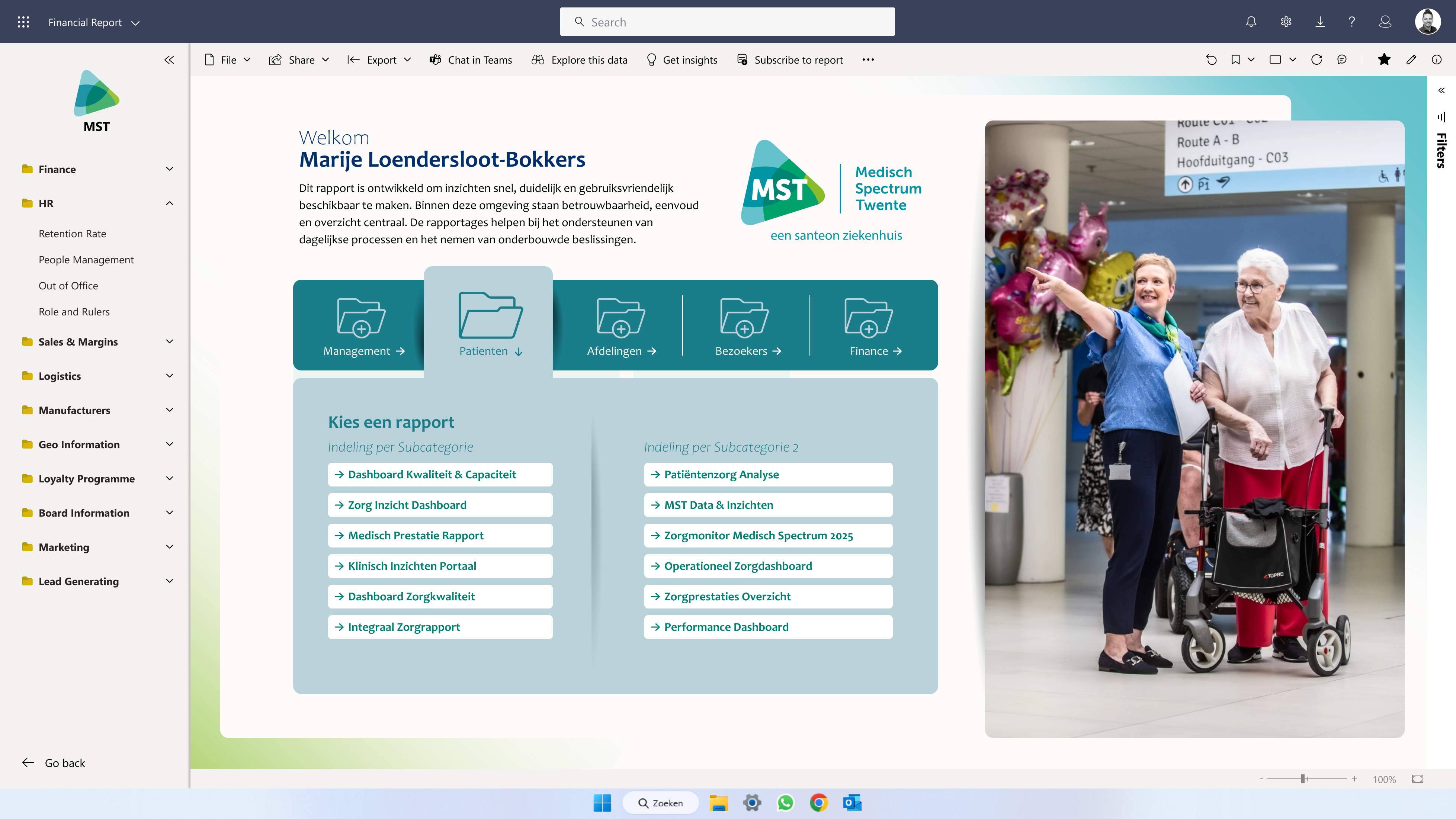
Task: Open the Share dropdown menu
Action: point(299,60)
